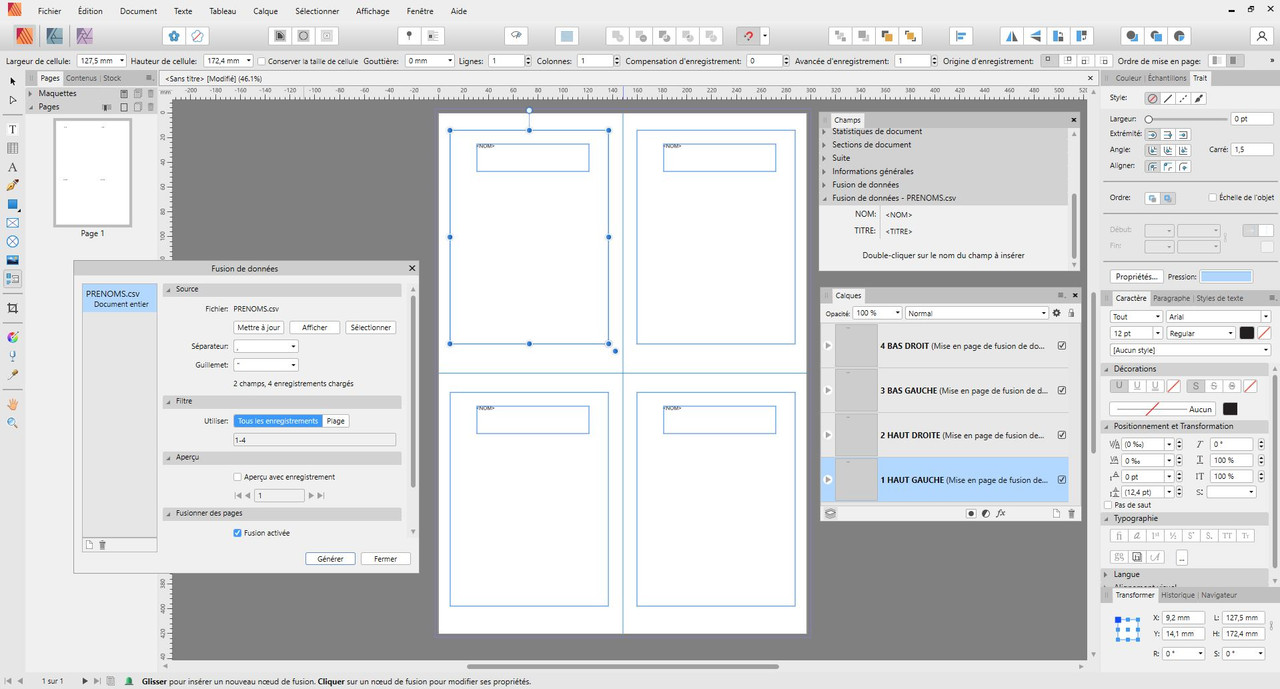Click the trash icon in Calques panel

coord(1072,513)
